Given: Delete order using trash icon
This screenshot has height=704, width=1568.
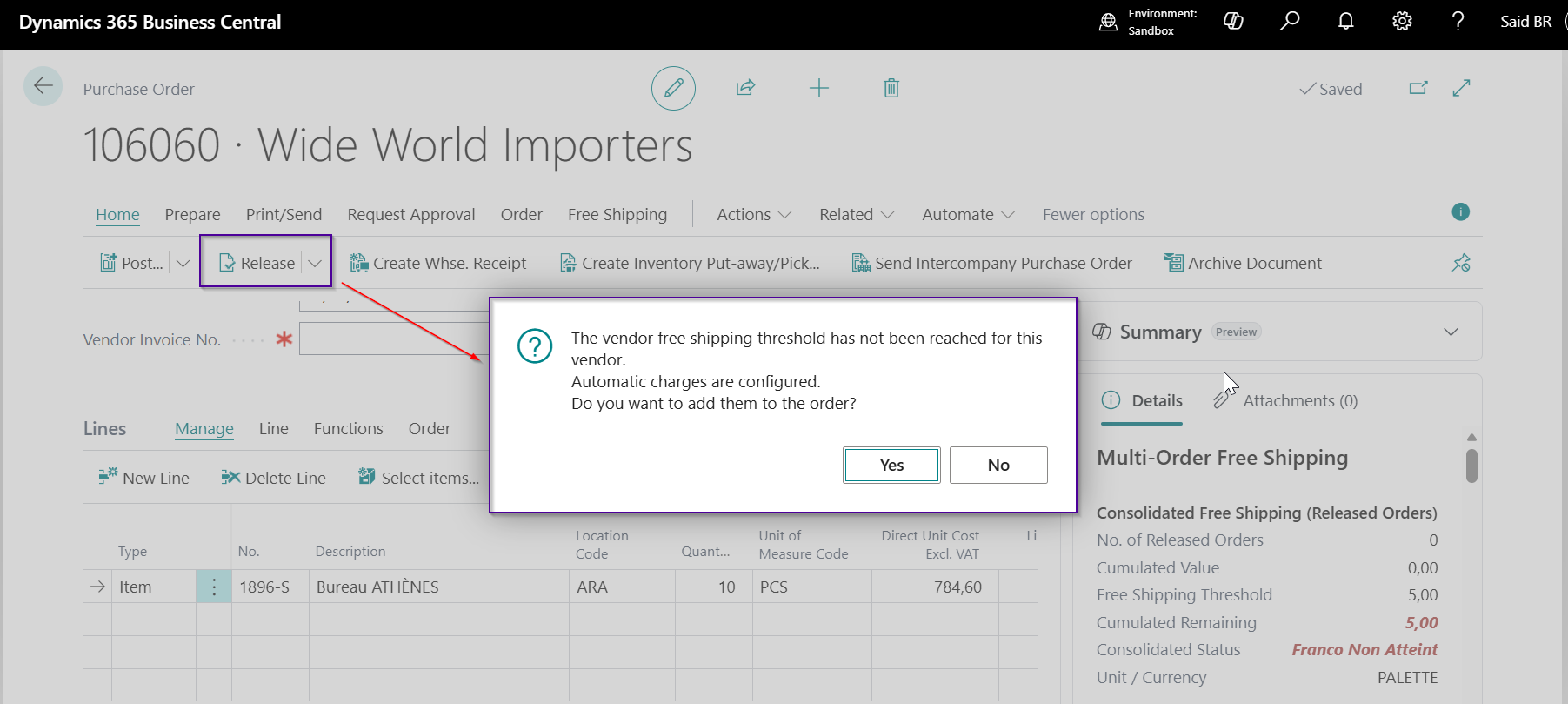Looking at the screenshot, I should (891, 88).
